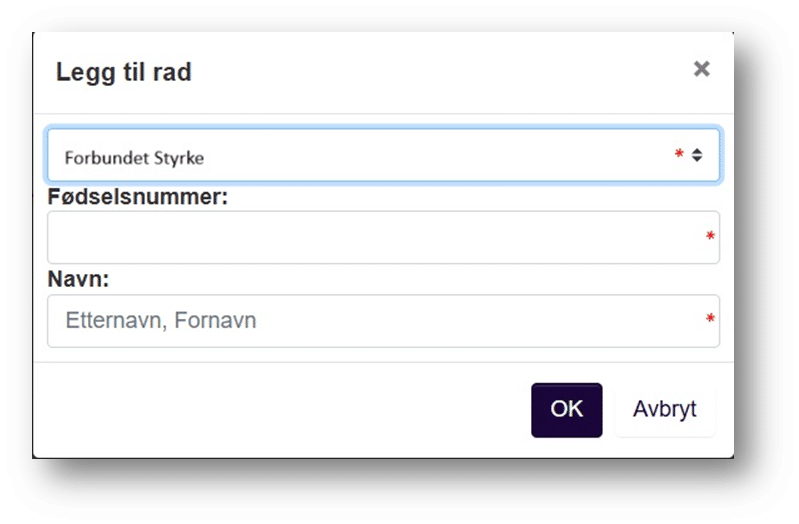Click the 'Fødselsnummer:' label
The image size is (799, 524).
click(138, 197)
